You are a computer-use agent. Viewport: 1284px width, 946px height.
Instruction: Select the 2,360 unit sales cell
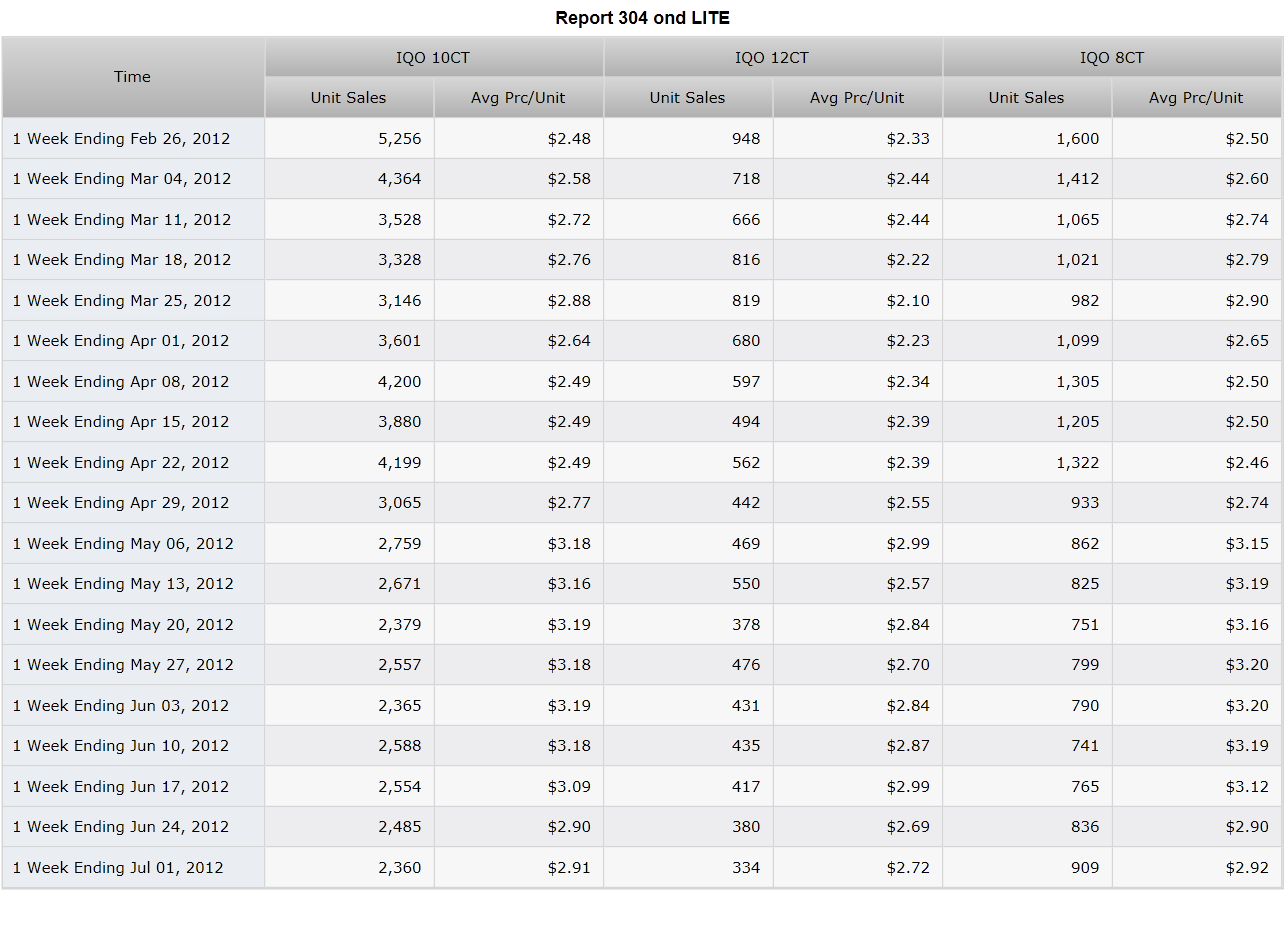tap(349, 868)
